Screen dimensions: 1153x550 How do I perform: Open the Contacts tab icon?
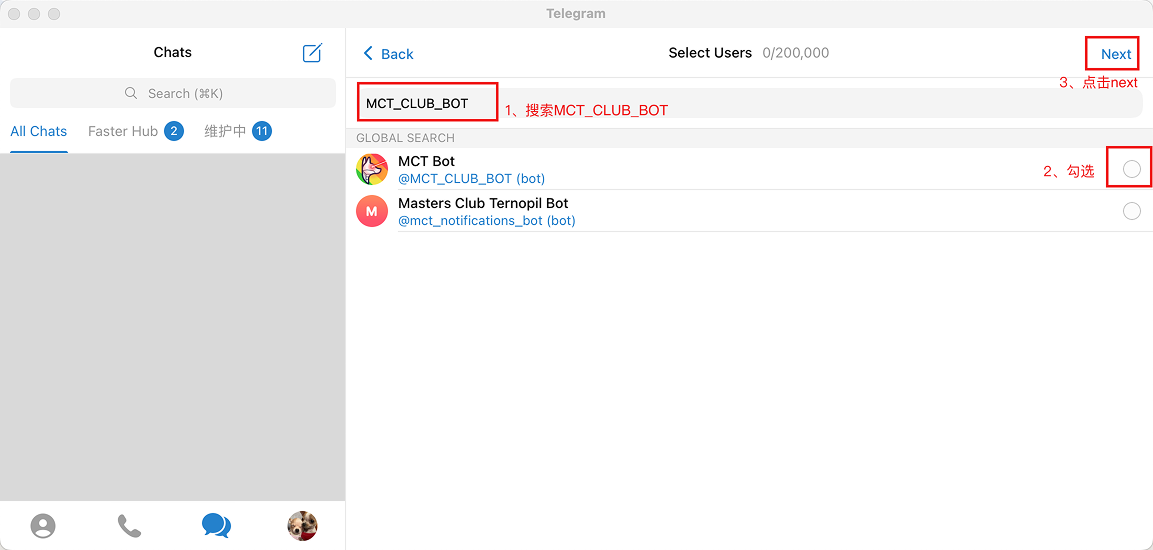coord(43,526)
